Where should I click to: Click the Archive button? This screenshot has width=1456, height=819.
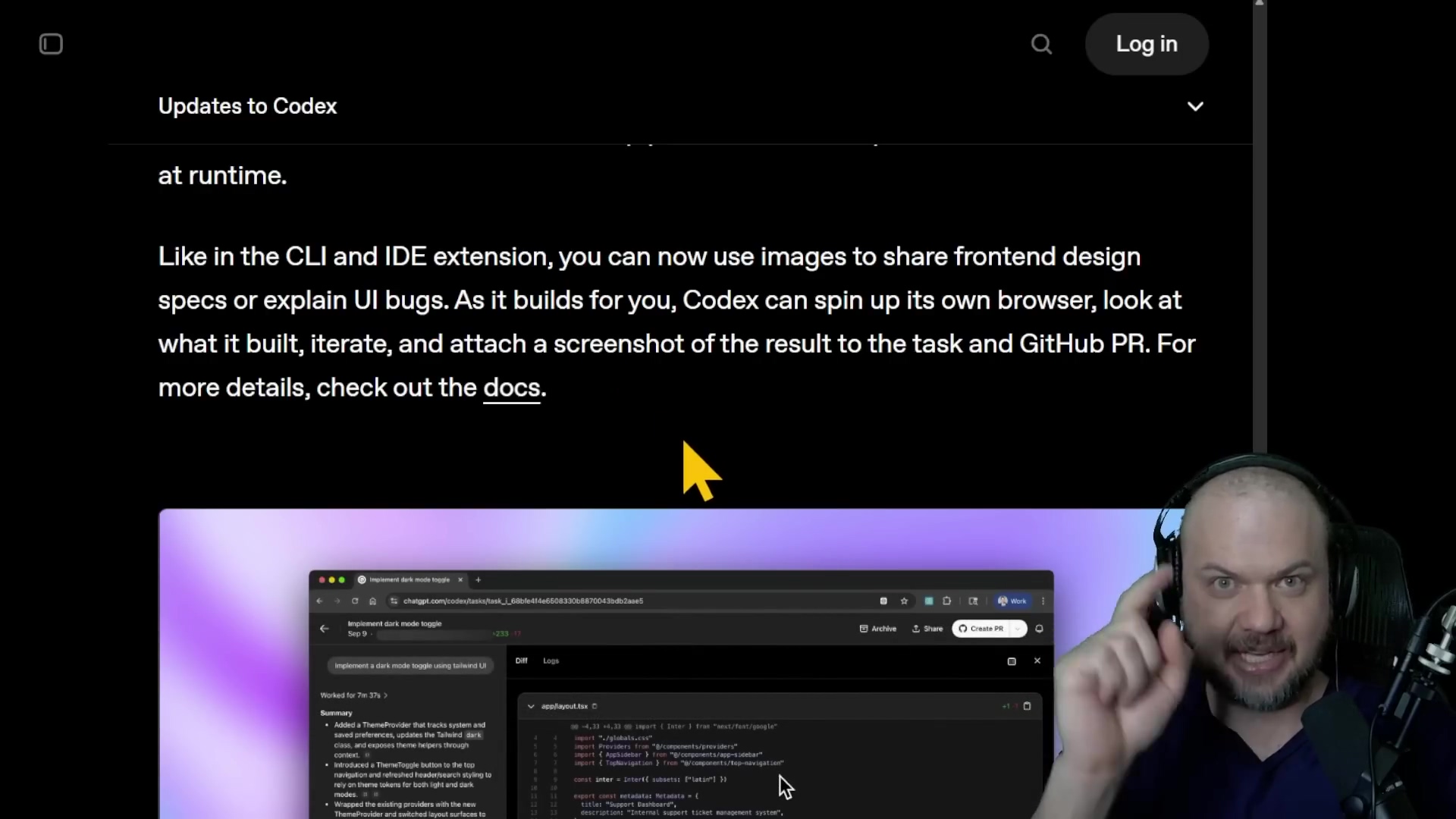click(x=877, y=628)
